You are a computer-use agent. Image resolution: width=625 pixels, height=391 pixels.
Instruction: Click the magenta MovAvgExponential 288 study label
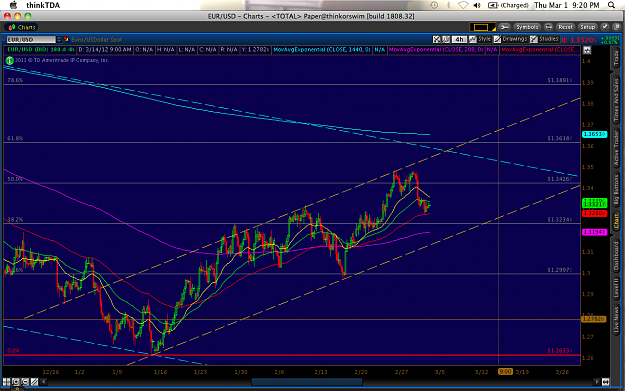coord(436,50)
